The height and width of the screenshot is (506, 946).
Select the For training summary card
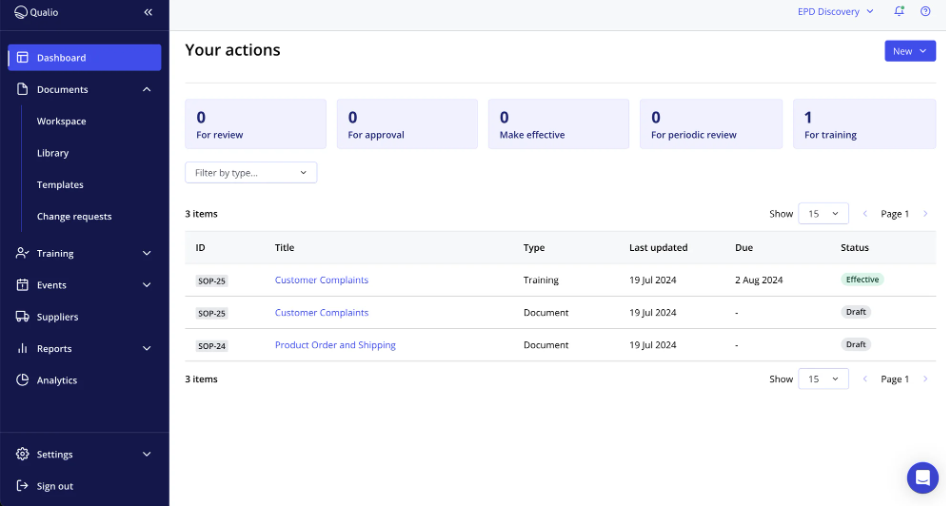tap(864, 124)
